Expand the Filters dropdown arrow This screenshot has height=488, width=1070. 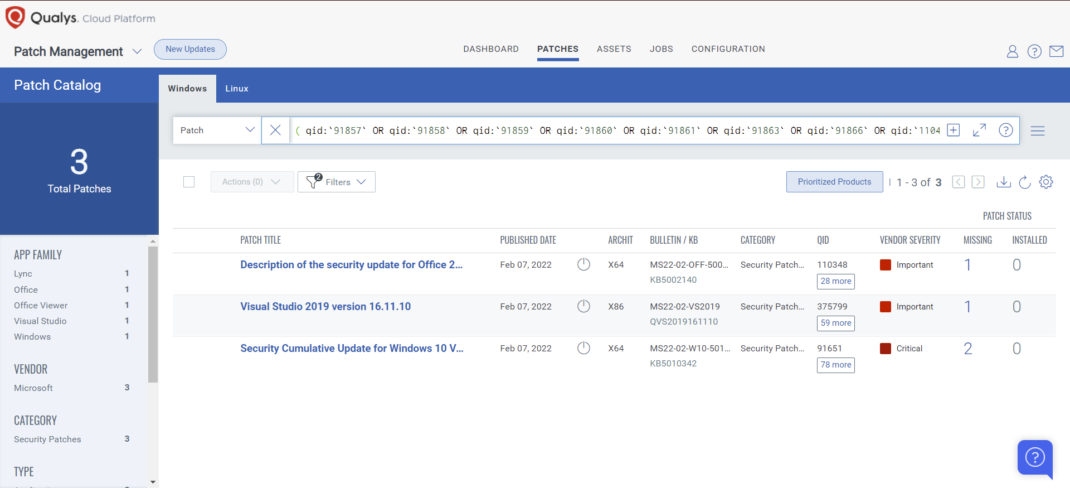click(362, 182)
